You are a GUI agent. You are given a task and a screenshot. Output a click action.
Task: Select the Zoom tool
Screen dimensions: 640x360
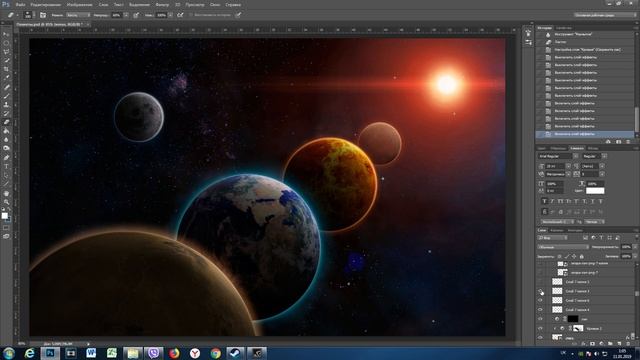(x=6, y=202)
